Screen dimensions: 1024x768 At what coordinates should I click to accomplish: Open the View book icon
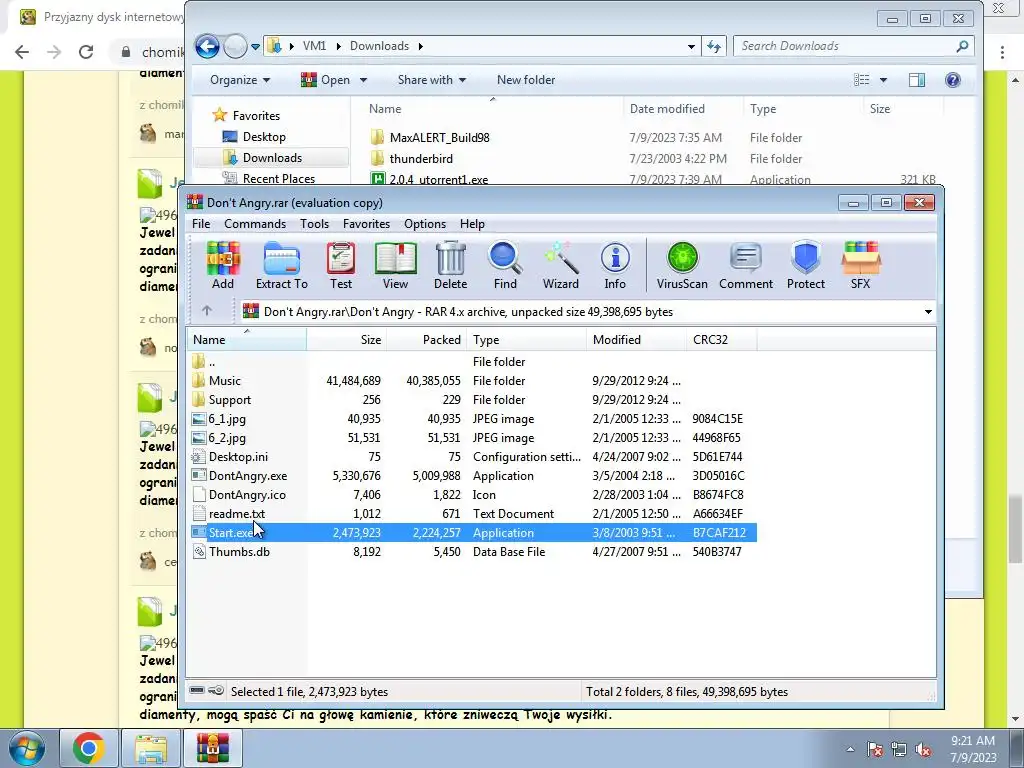(x=395, y=265)
